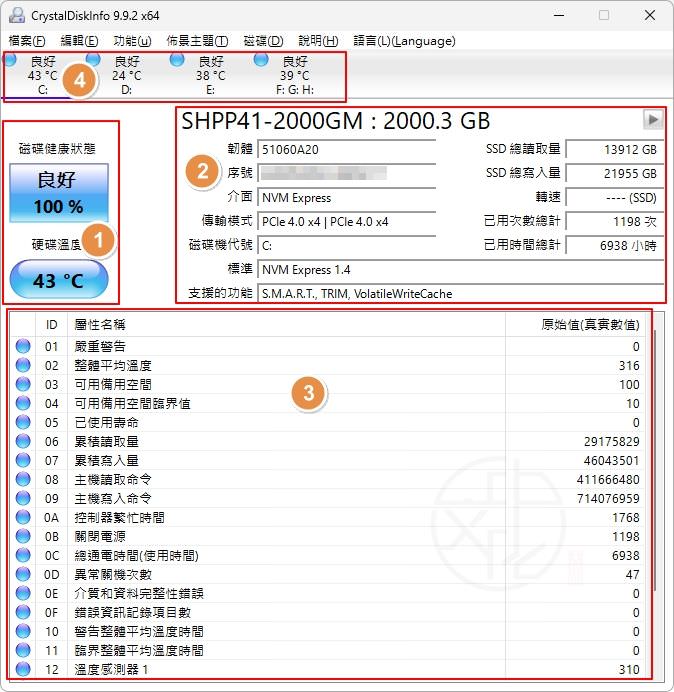Click status icon of row 02 整體平均溫度
The height and width of the screenshot is (692, 674).
pyautogui.click(x=23, y=365)
